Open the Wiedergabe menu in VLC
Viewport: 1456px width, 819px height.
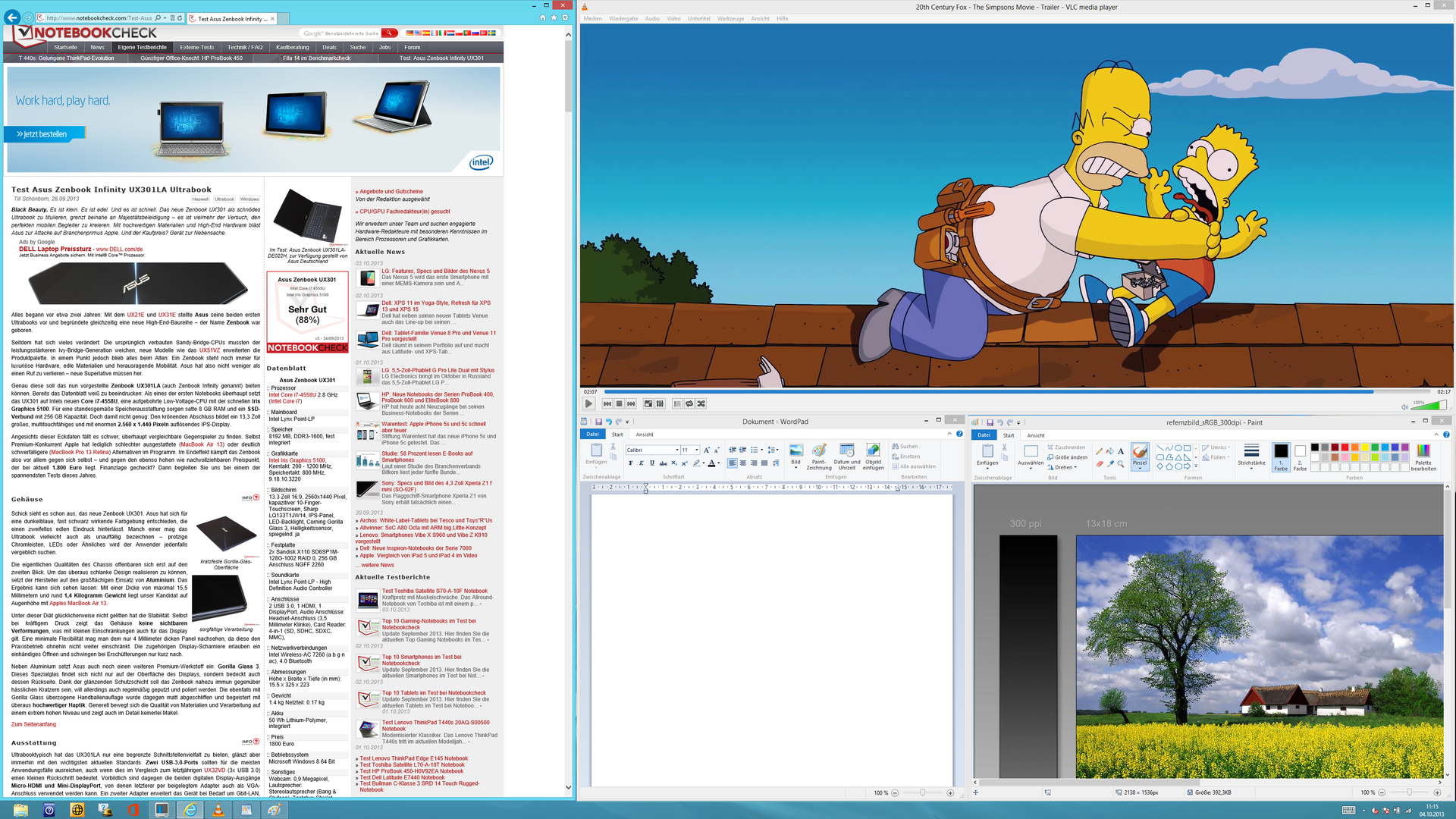[623, 19]
